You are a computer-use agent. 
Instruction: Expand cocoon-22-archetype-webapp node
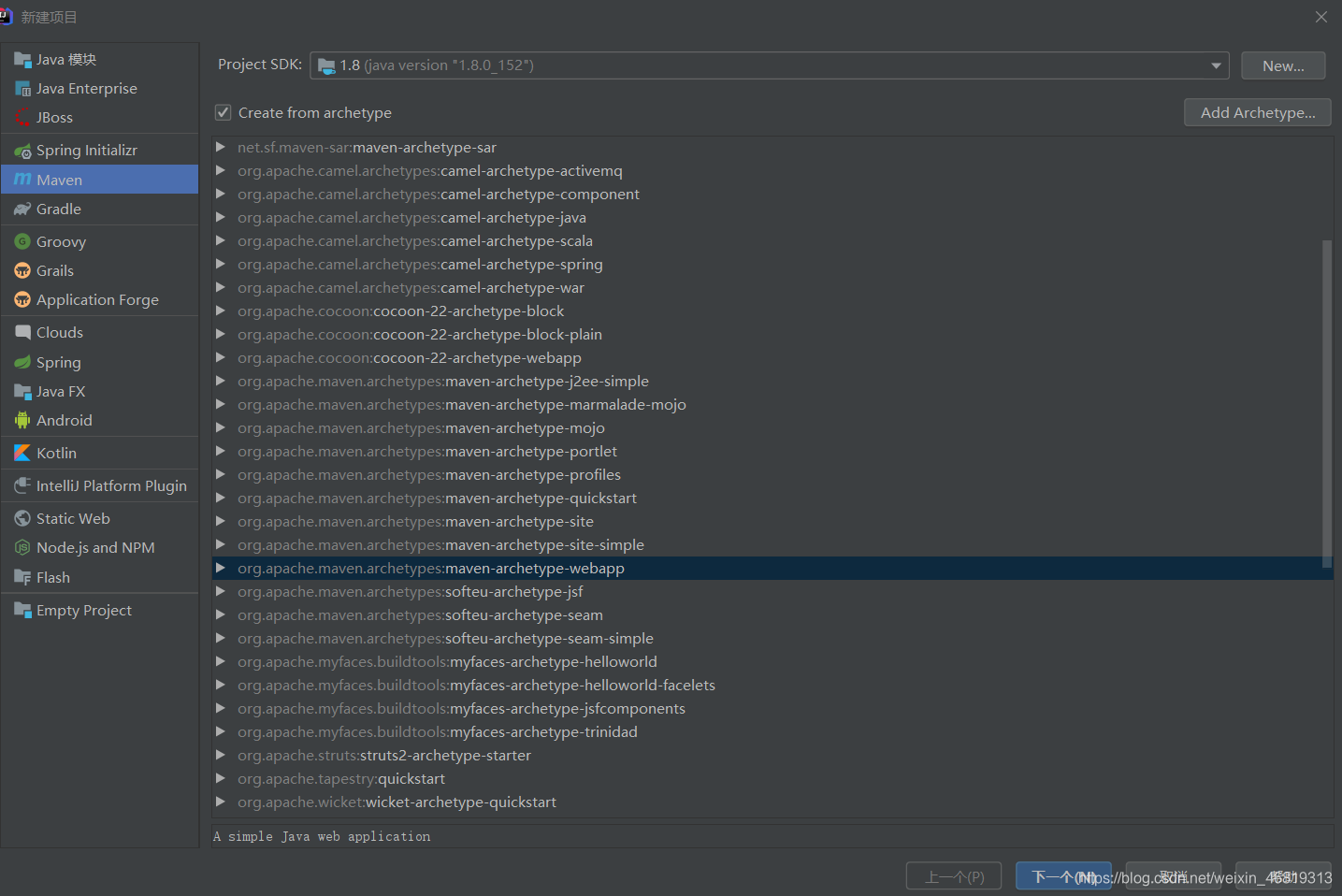(x=221, y=357)
